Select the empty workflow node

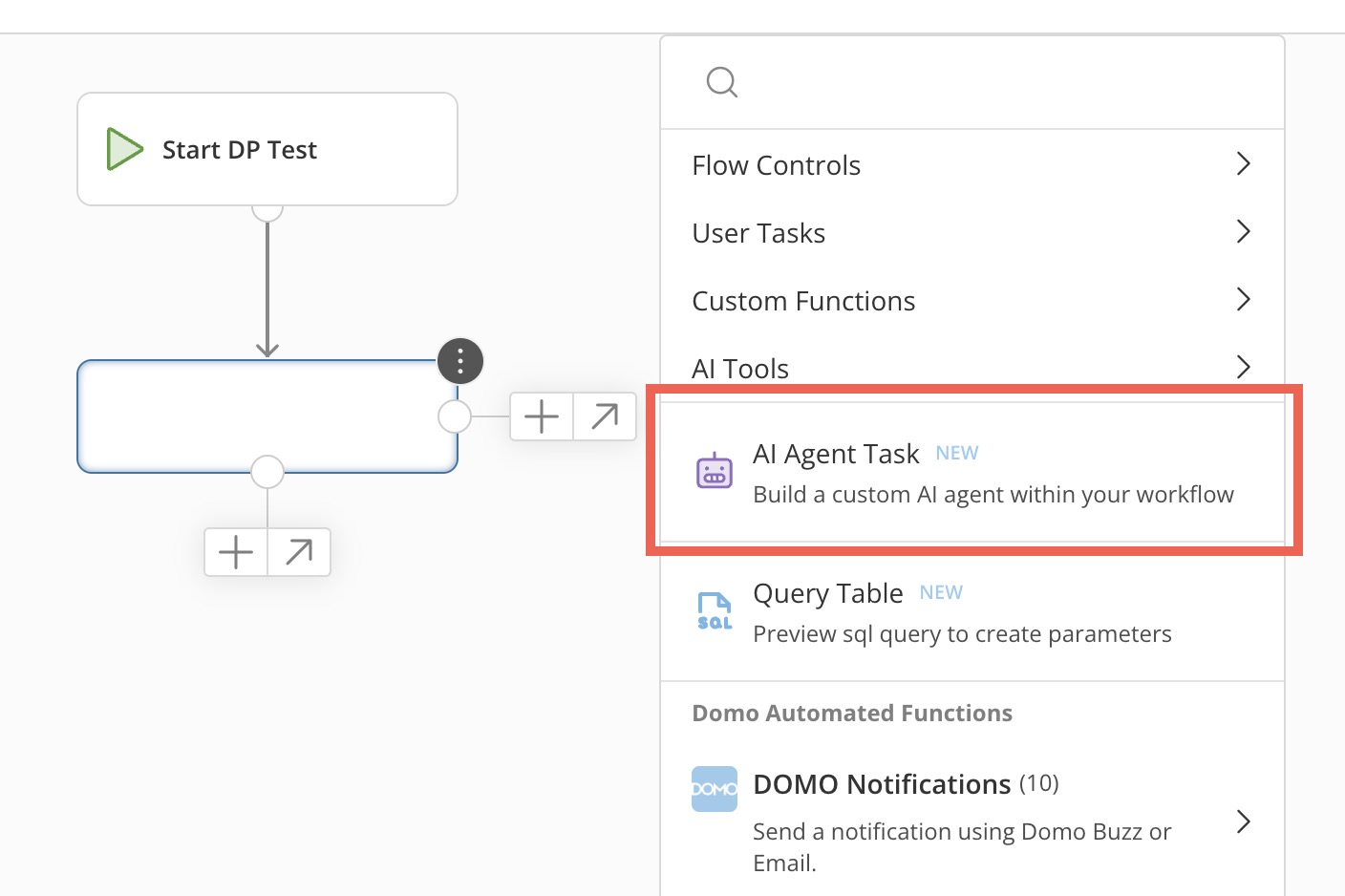coord(267,416)
